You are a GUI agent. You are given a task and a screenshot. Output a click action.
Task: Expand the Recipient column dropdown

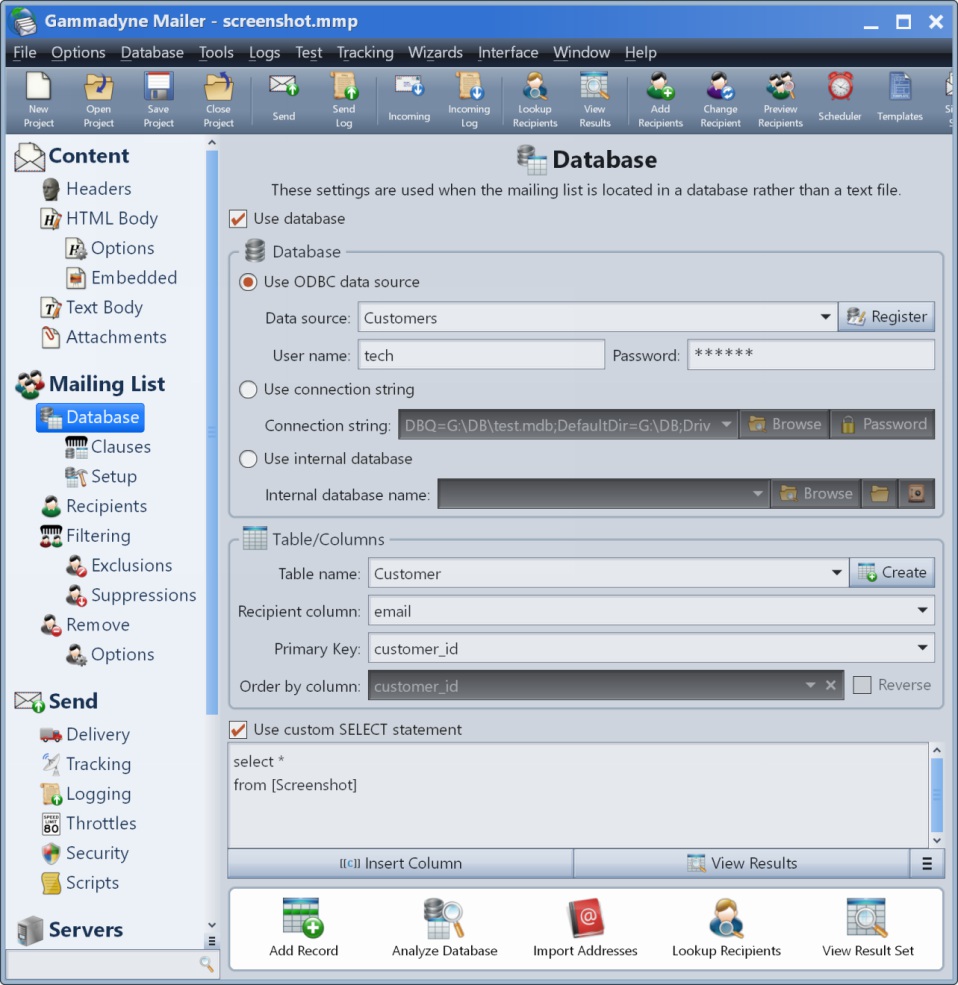[922, 611]
